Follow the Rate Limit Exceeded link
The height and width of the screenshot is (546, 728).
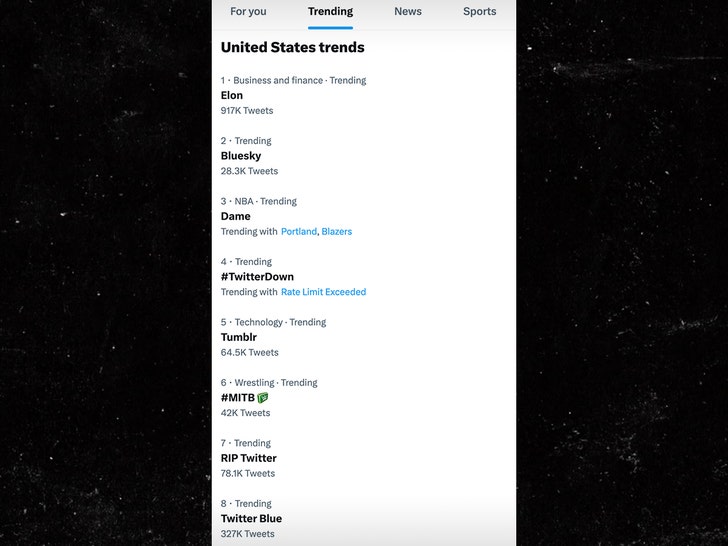point(323,292)
